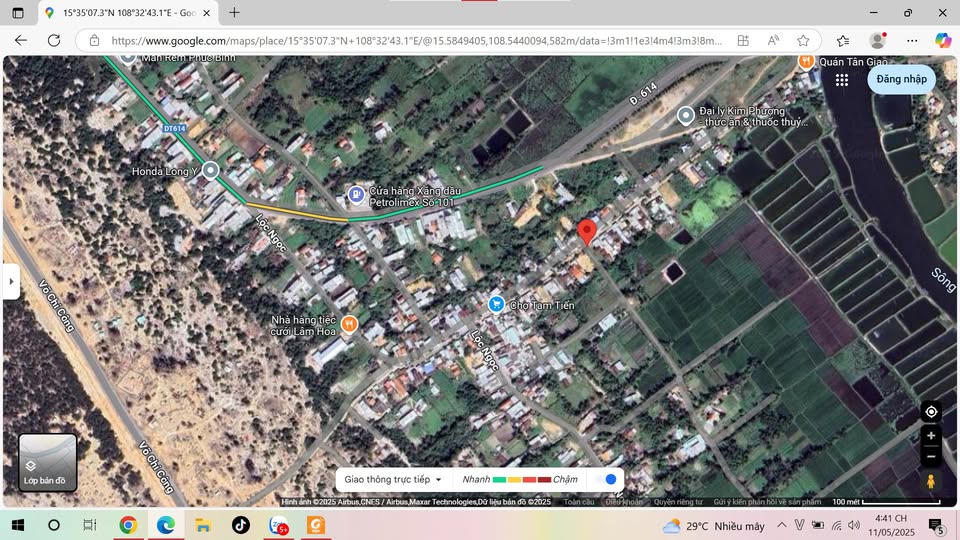Image resolution: width=960 pixels, height=540 pixels.
Task: Open a new browser tab
Action: click(234, 13)
